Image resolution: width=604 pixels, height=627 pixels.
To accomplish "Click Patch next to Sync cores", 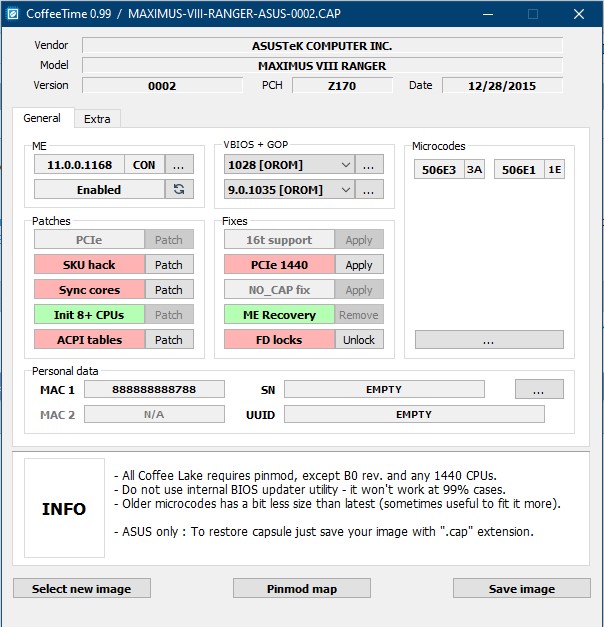I will click(169, 290).
